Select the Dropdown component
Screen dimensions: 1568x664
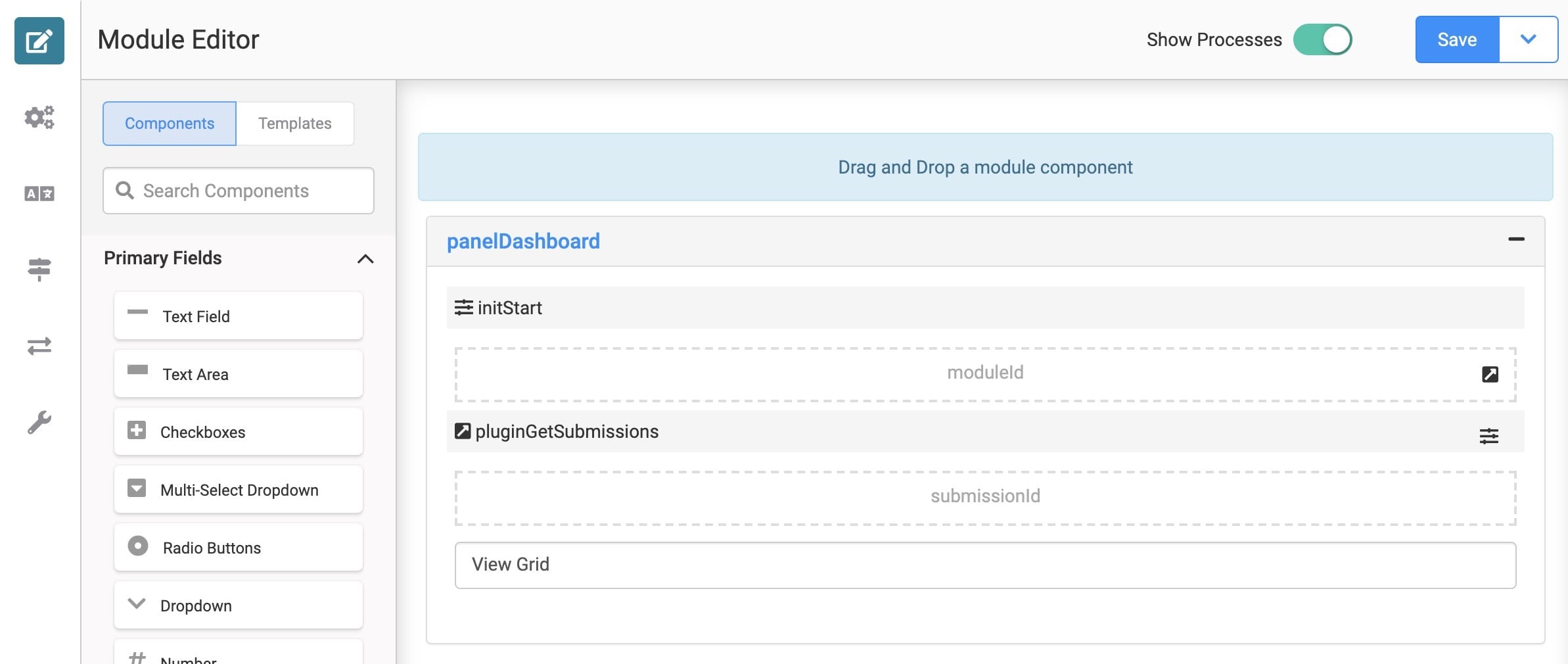(239, 605)
